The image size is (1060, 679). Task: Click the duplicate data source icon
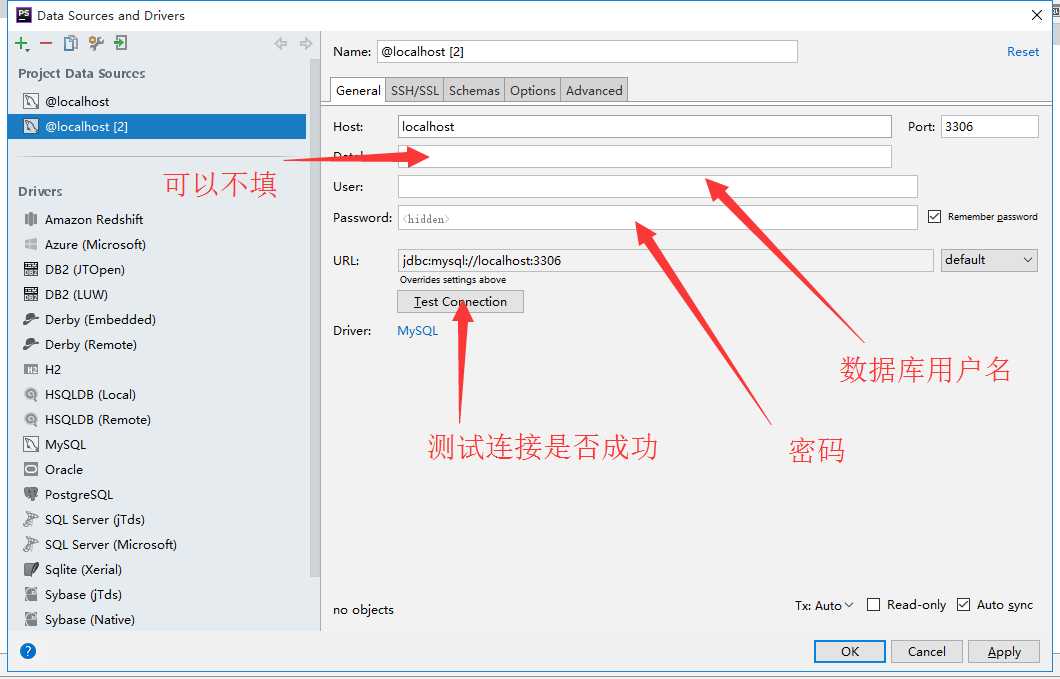(x=71, y=43)
